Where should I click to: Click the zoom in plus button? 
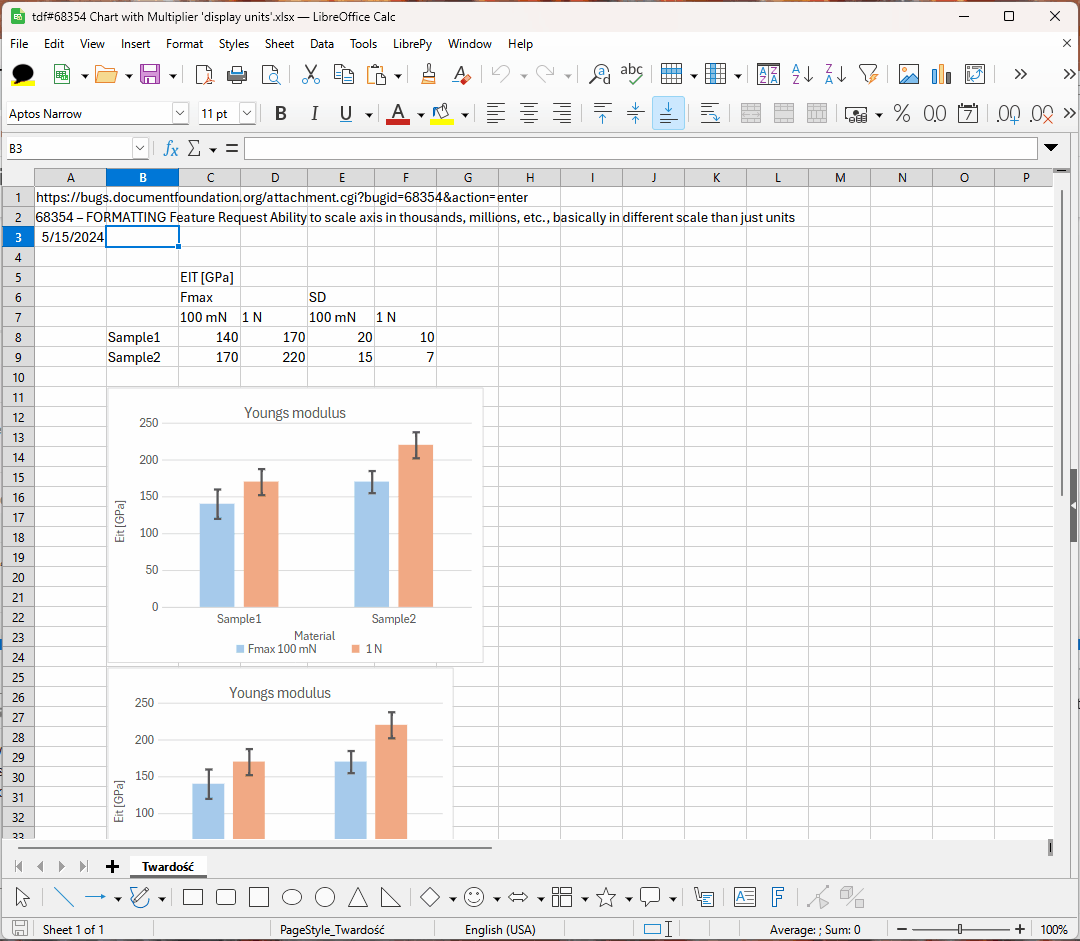point(1019,929)
